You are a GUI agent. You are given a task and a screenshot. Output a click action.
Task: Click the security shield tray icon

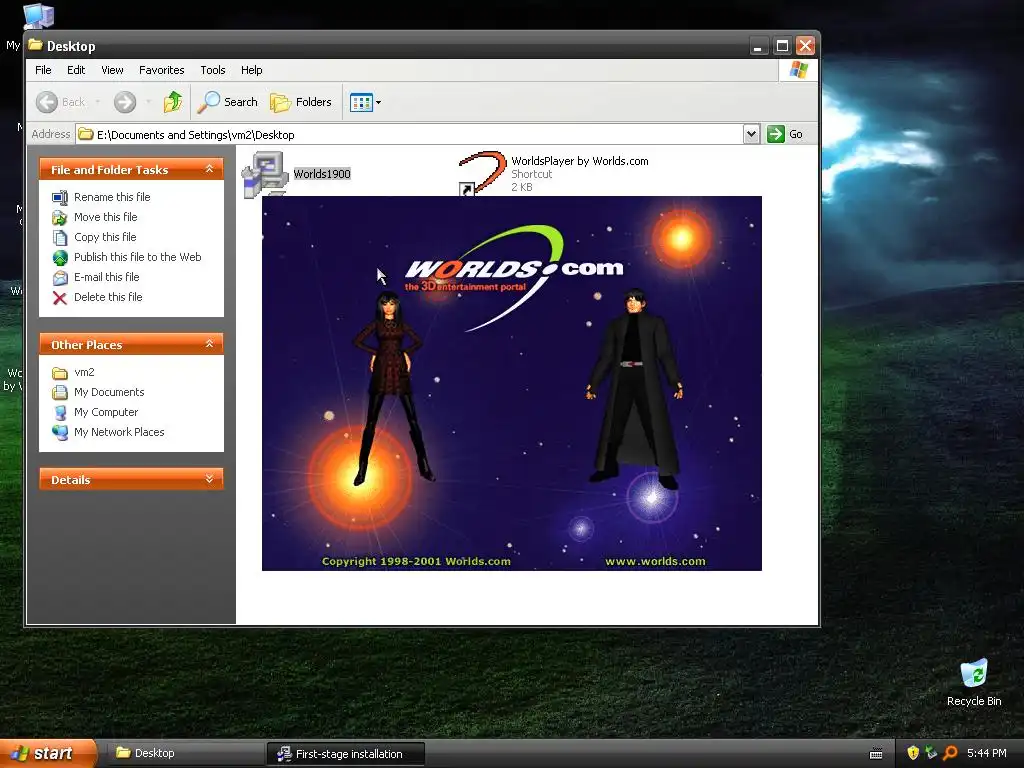pos(913,753)
